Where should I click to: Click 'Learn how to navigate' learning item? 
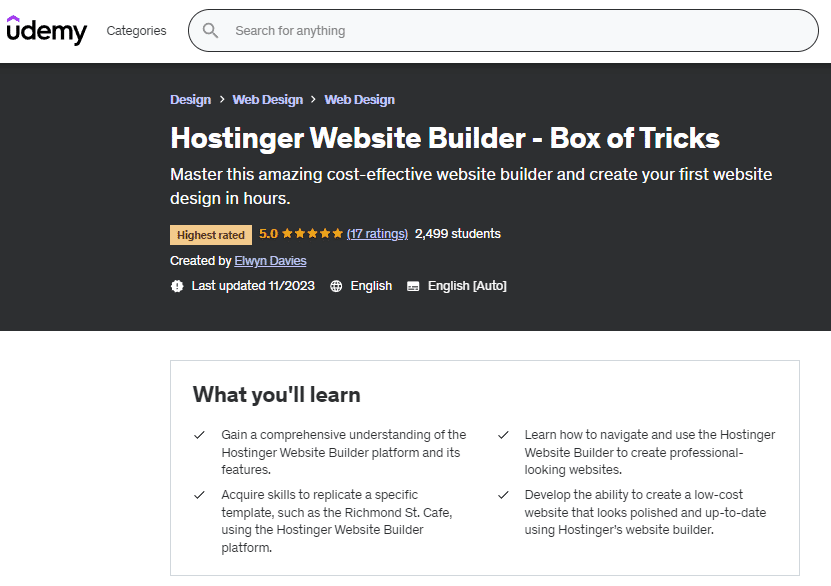(x=650, y=452)
